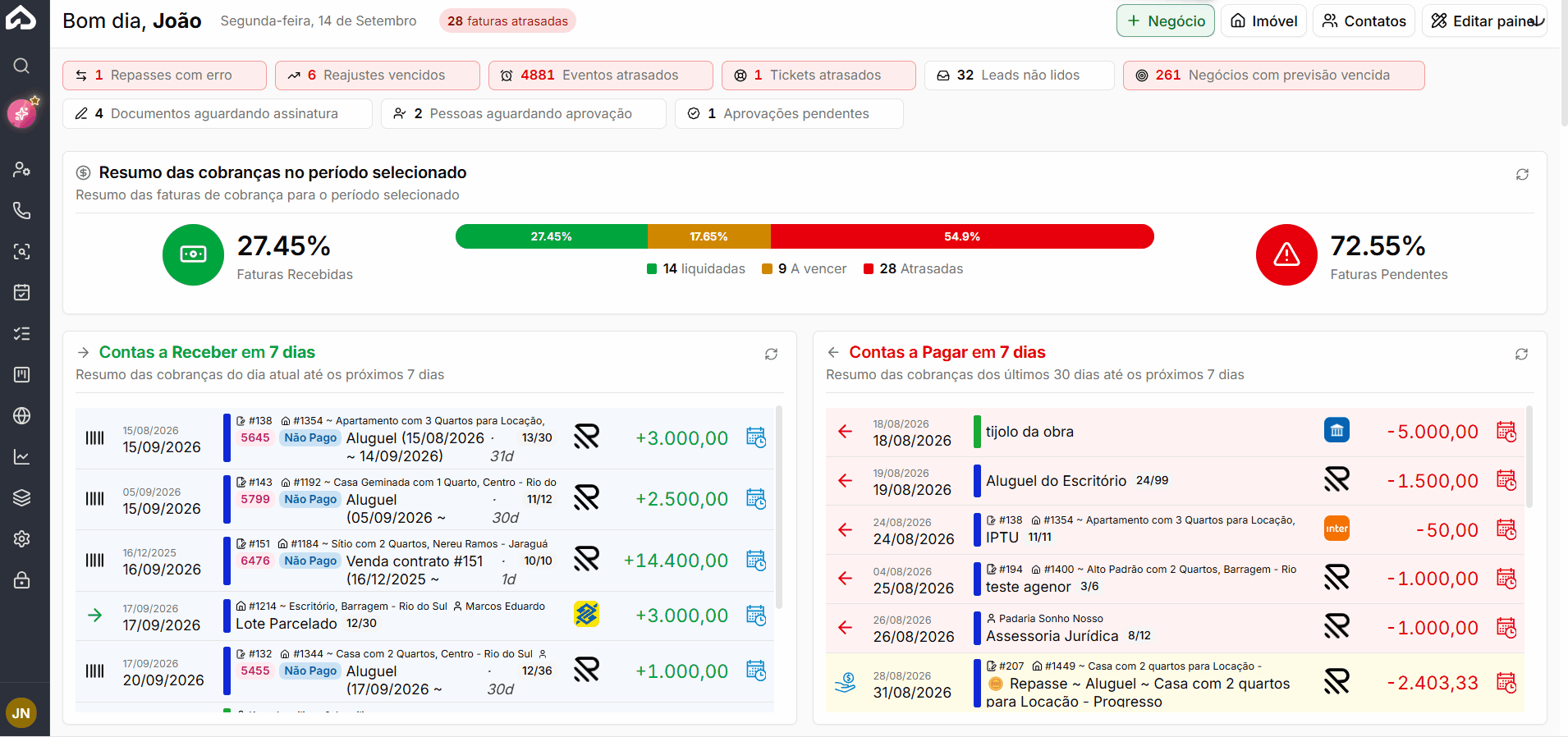Open Negócios com previsão vencida chip
This screenshot has width=1568, height=737.
coord(1274,76)
